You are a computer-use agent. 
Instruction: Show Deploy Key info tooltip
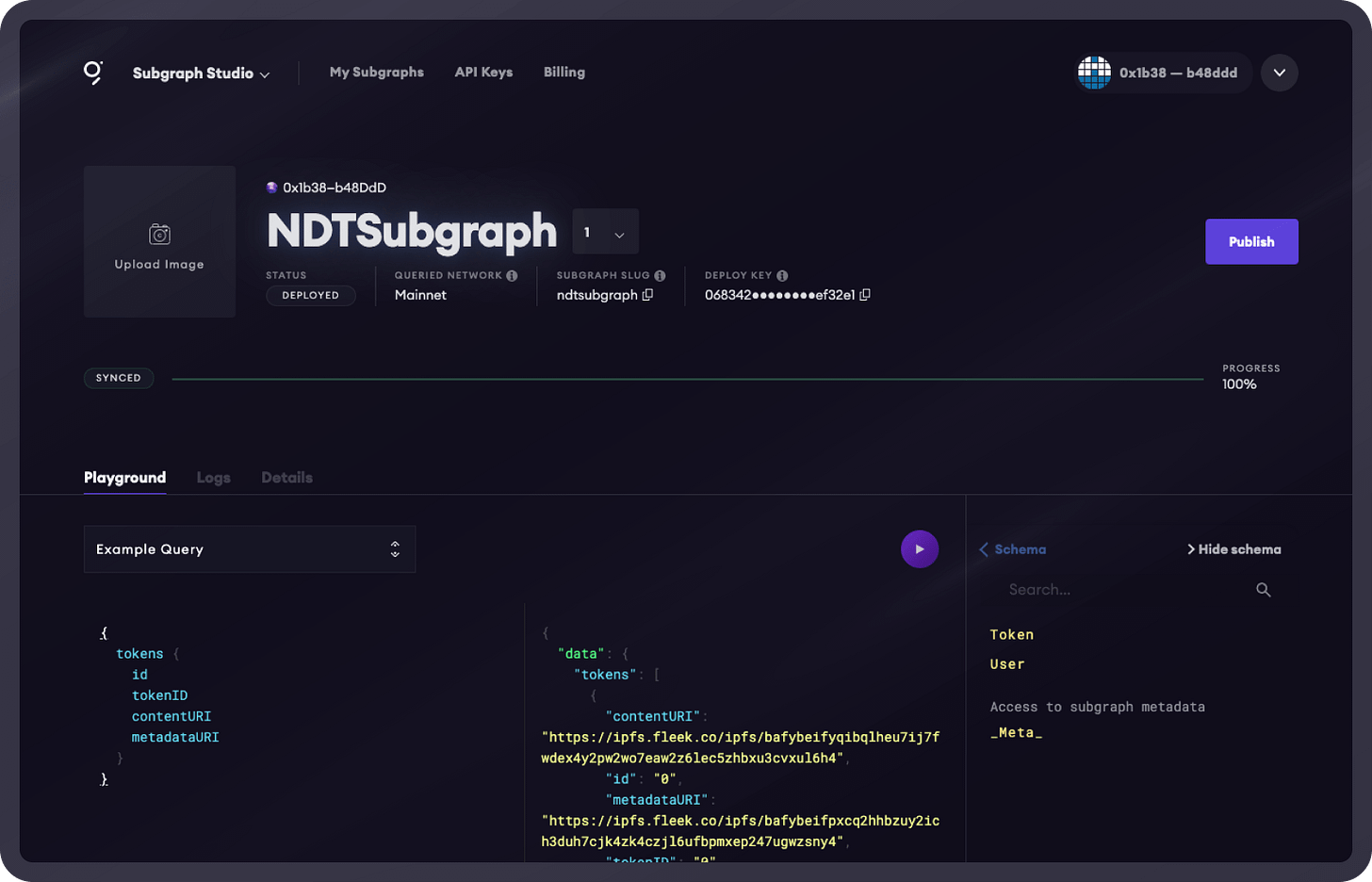point(782,275)
